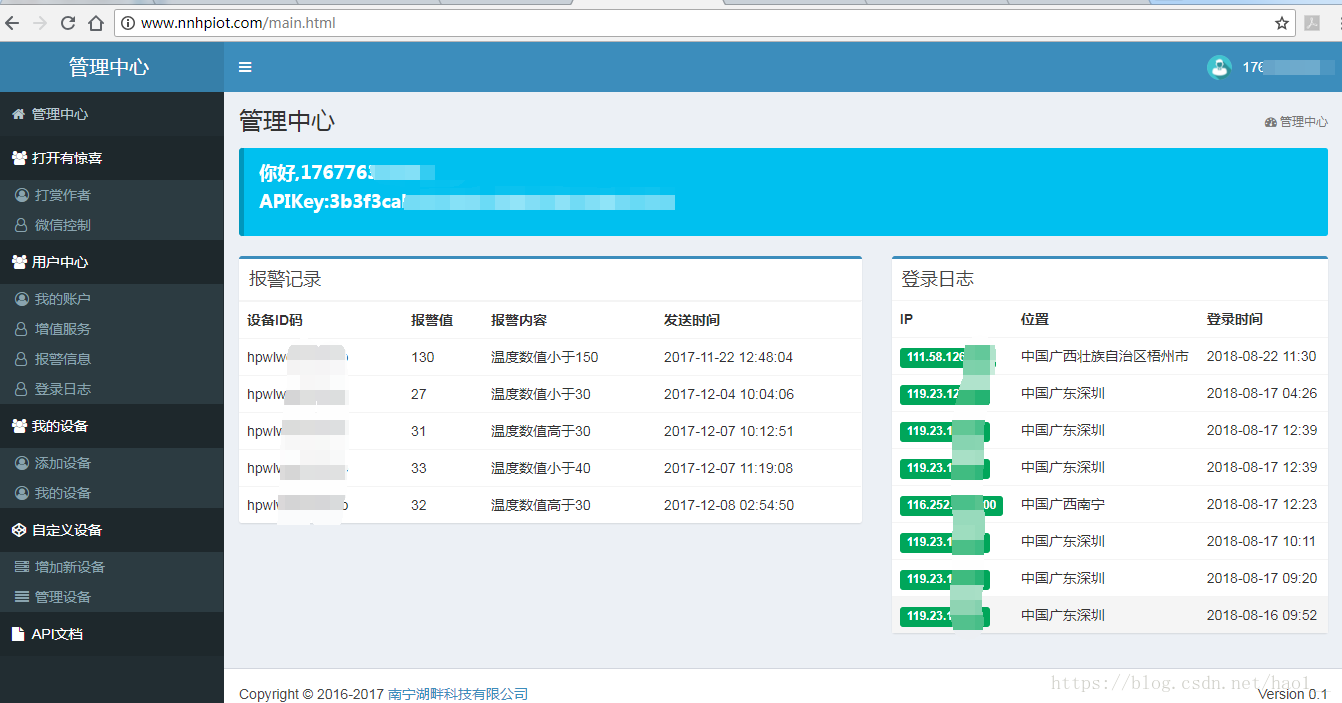This screenshot has width=1342, height=703.
Task: Click timestamp 2017-12-04 10:04:06
Action: pyautogui.click(x=729, y=394)
